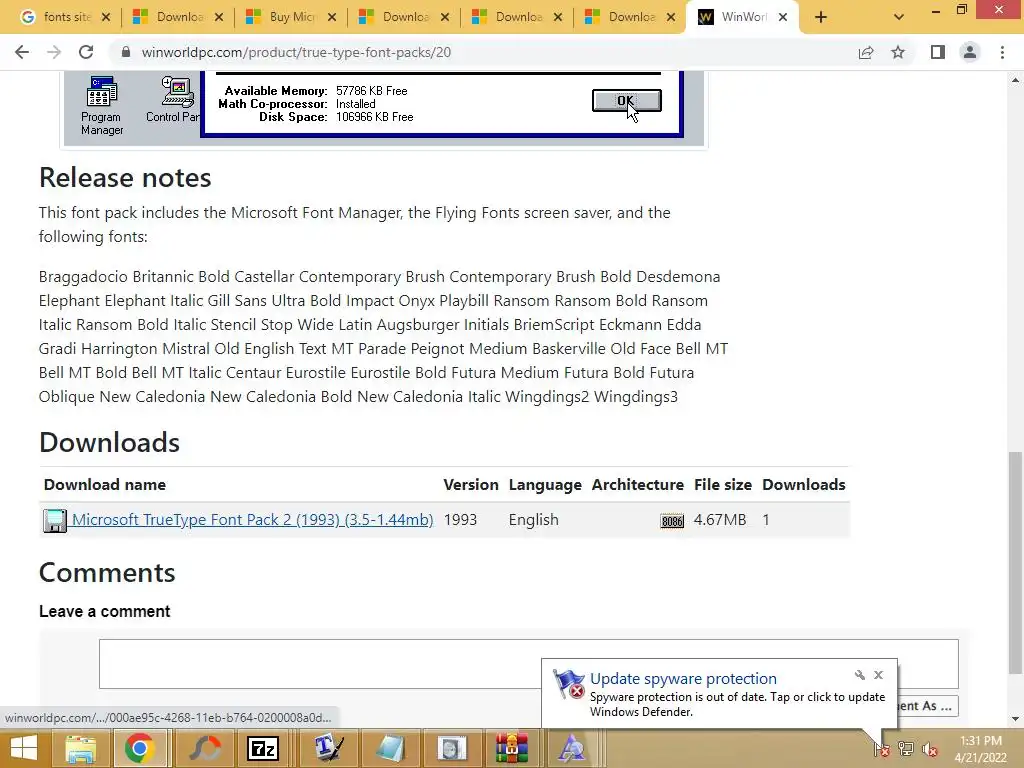Open the browser side panel
Screen dimensions: 1024x768
(938, 52)
